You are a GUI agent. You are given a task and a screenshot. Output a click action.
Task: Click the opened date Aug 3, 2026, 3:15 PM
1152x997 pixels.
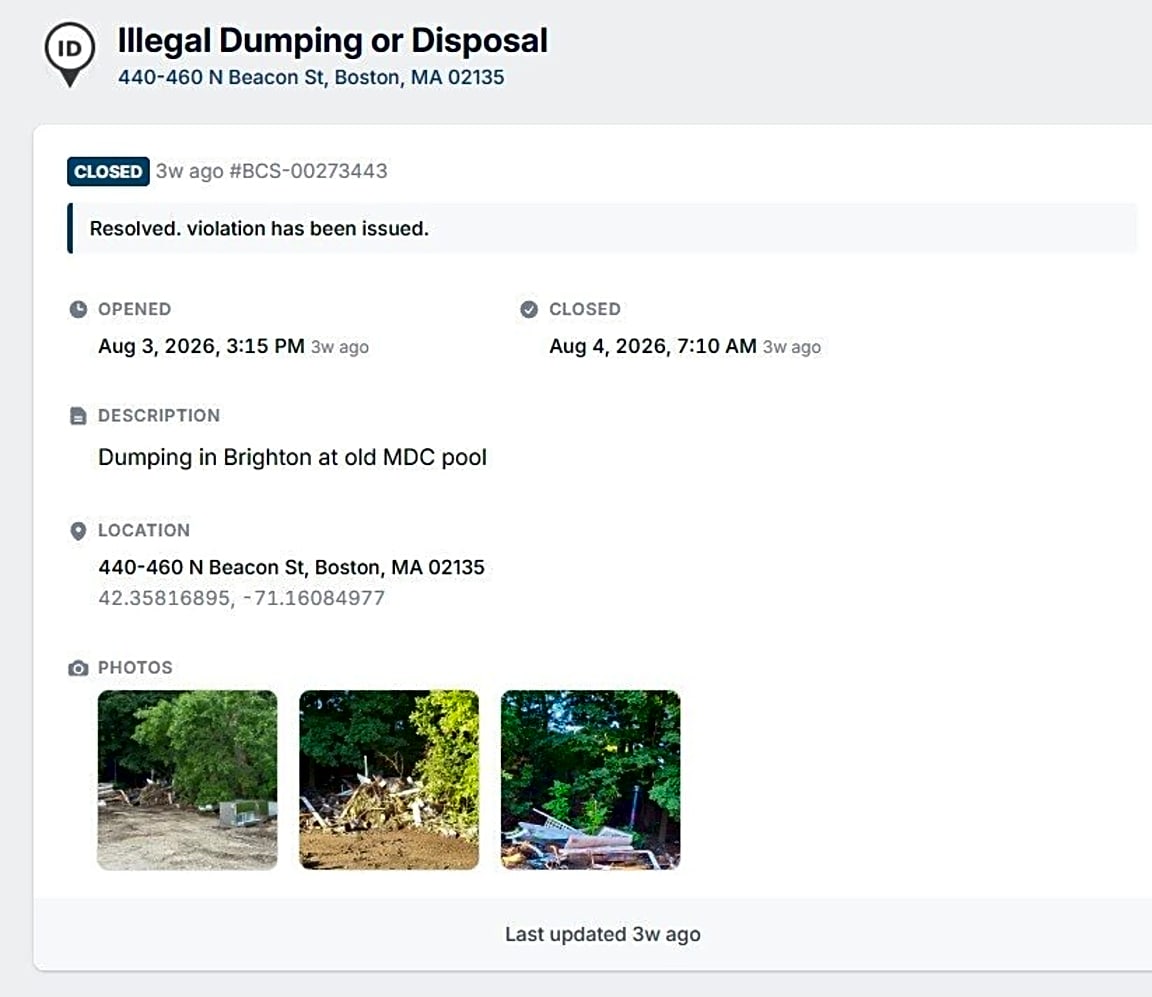point(201,346)
